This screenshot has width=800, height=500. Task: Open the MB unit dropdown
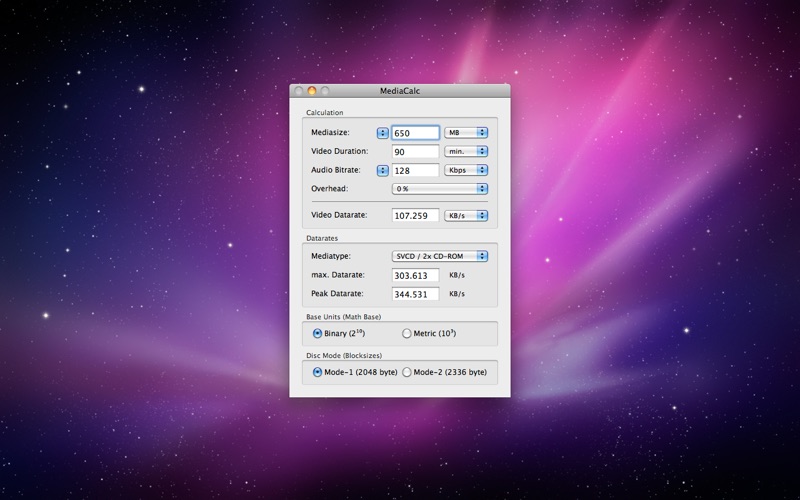pyautogui.click(x=466, y=133)
